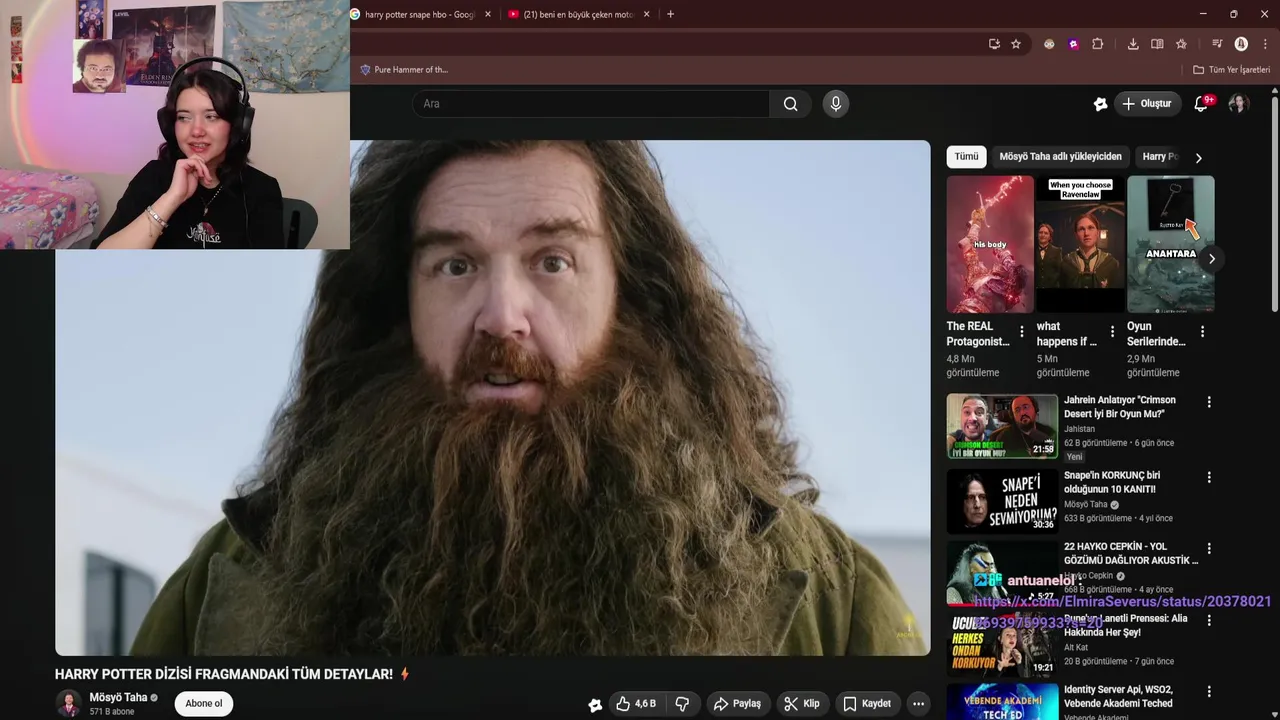This screenshot has width=1280, height=720.
Task: Select 'Mösyö Taha adlı yükleyiciden' filter chip
Action: click(x=1060, y=157)
